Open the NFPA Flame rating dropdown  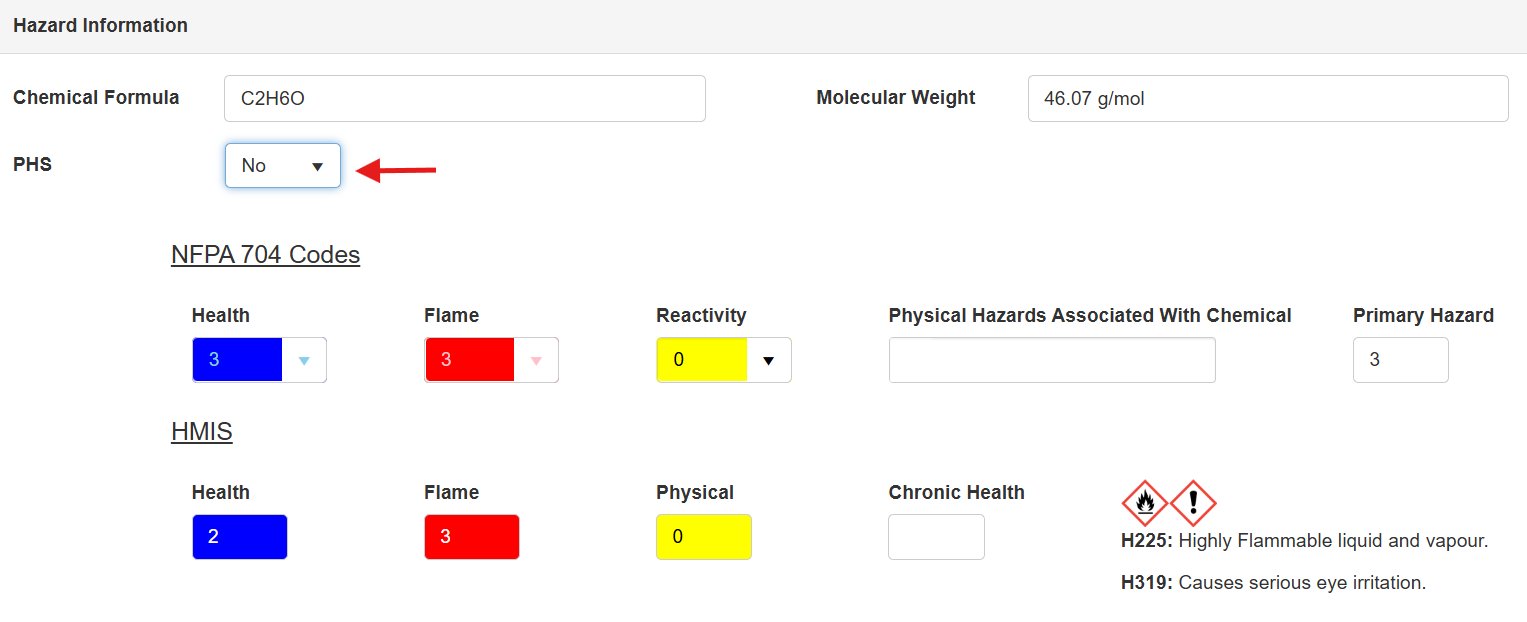coord(537,359)
